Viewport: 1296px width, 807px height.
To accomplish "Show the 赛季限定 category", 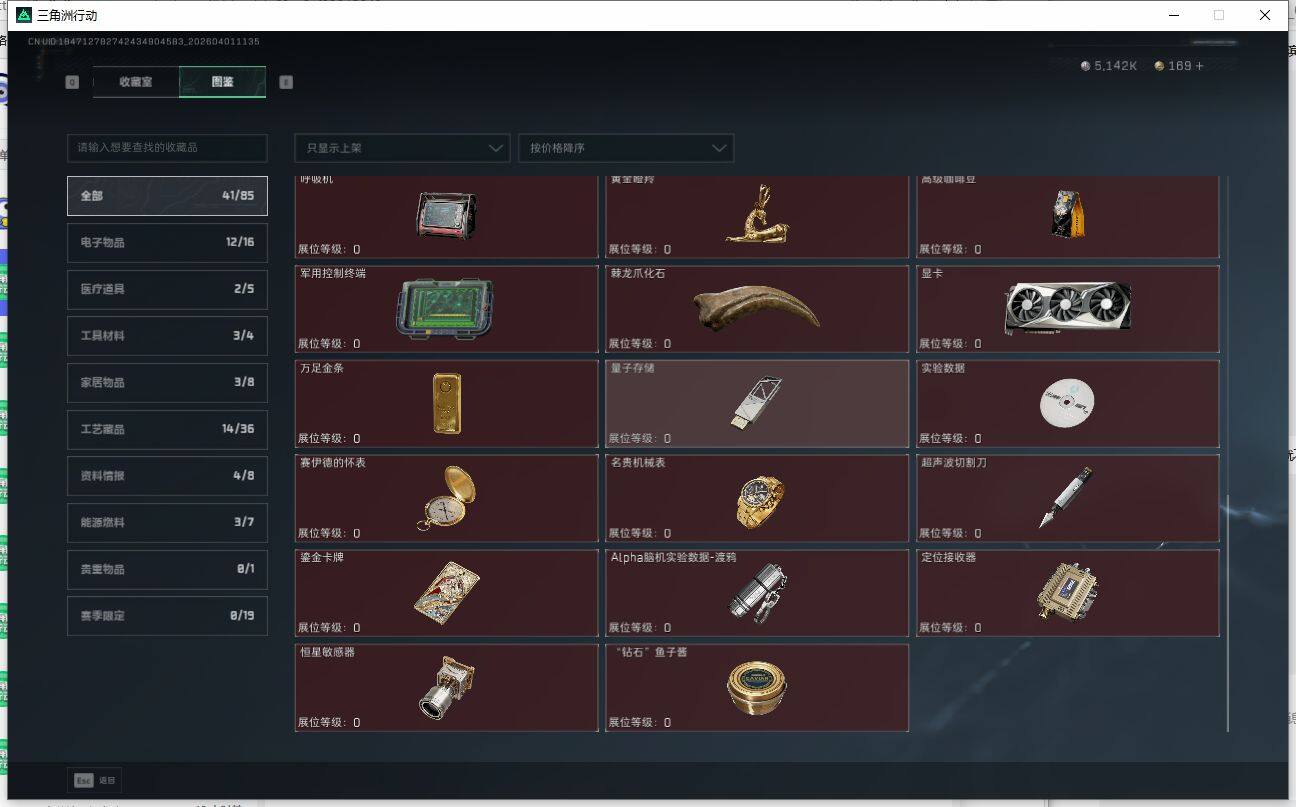I will [167, 616].
